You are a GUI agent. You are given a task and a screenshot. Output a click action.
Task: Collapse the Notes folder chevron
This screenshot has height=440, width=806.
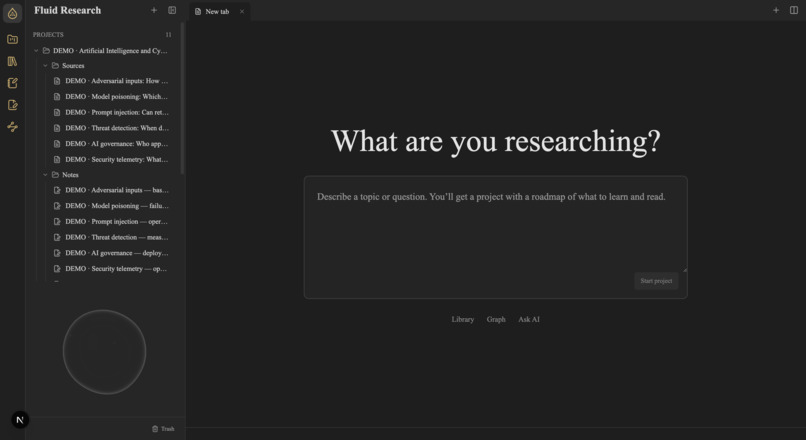pos(45,175)
